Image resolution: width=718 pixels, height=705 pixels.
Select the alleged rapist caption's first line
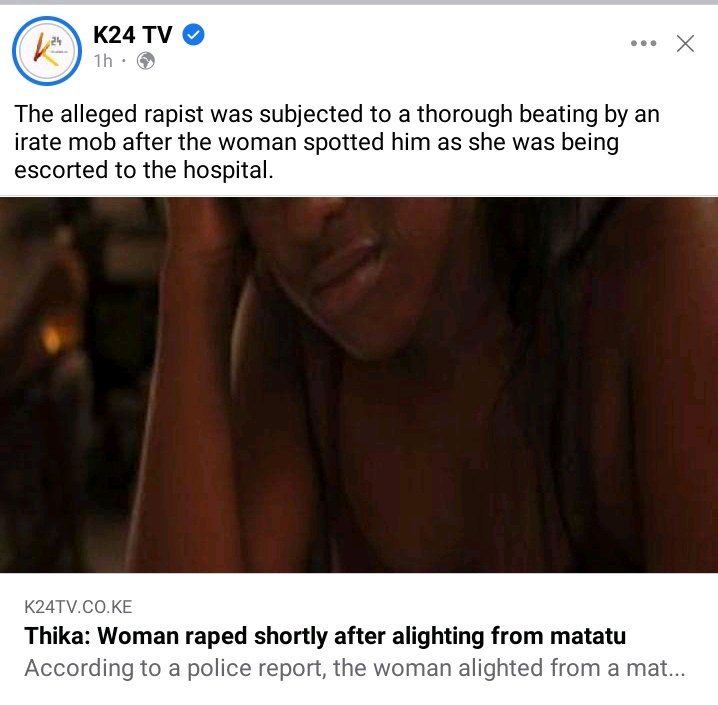(x=337, y=114)
